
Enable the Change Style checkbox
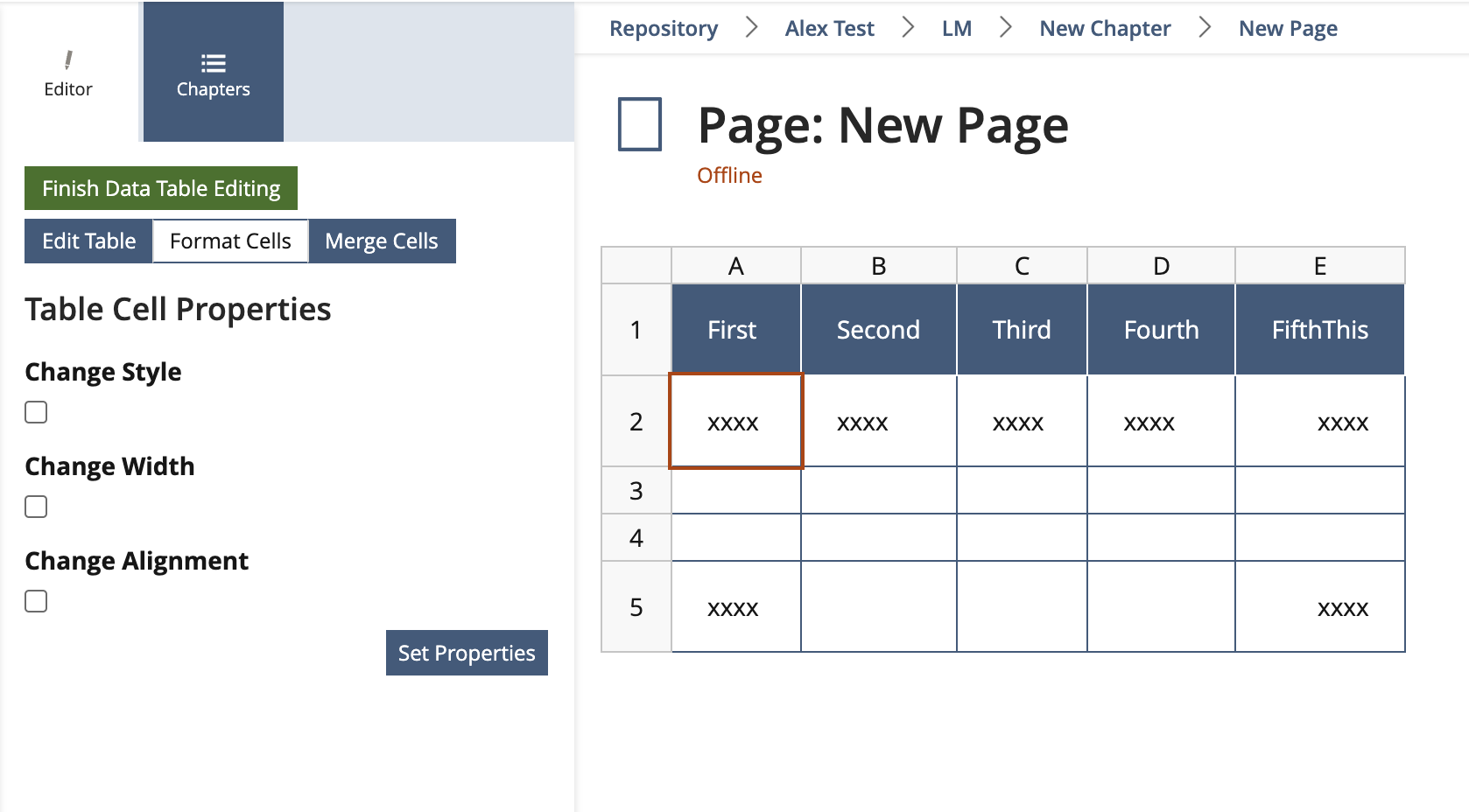36,412
